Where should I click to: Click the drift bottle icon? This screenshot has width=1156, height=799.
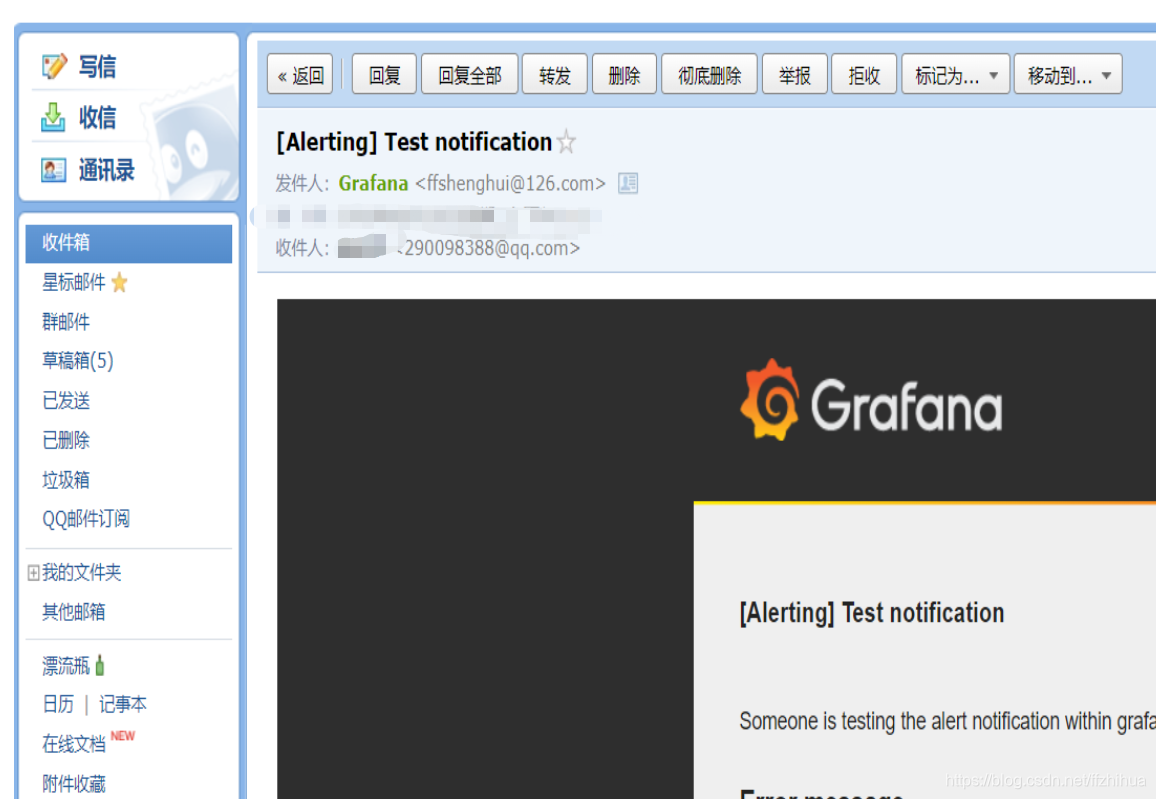click(100, 666)
